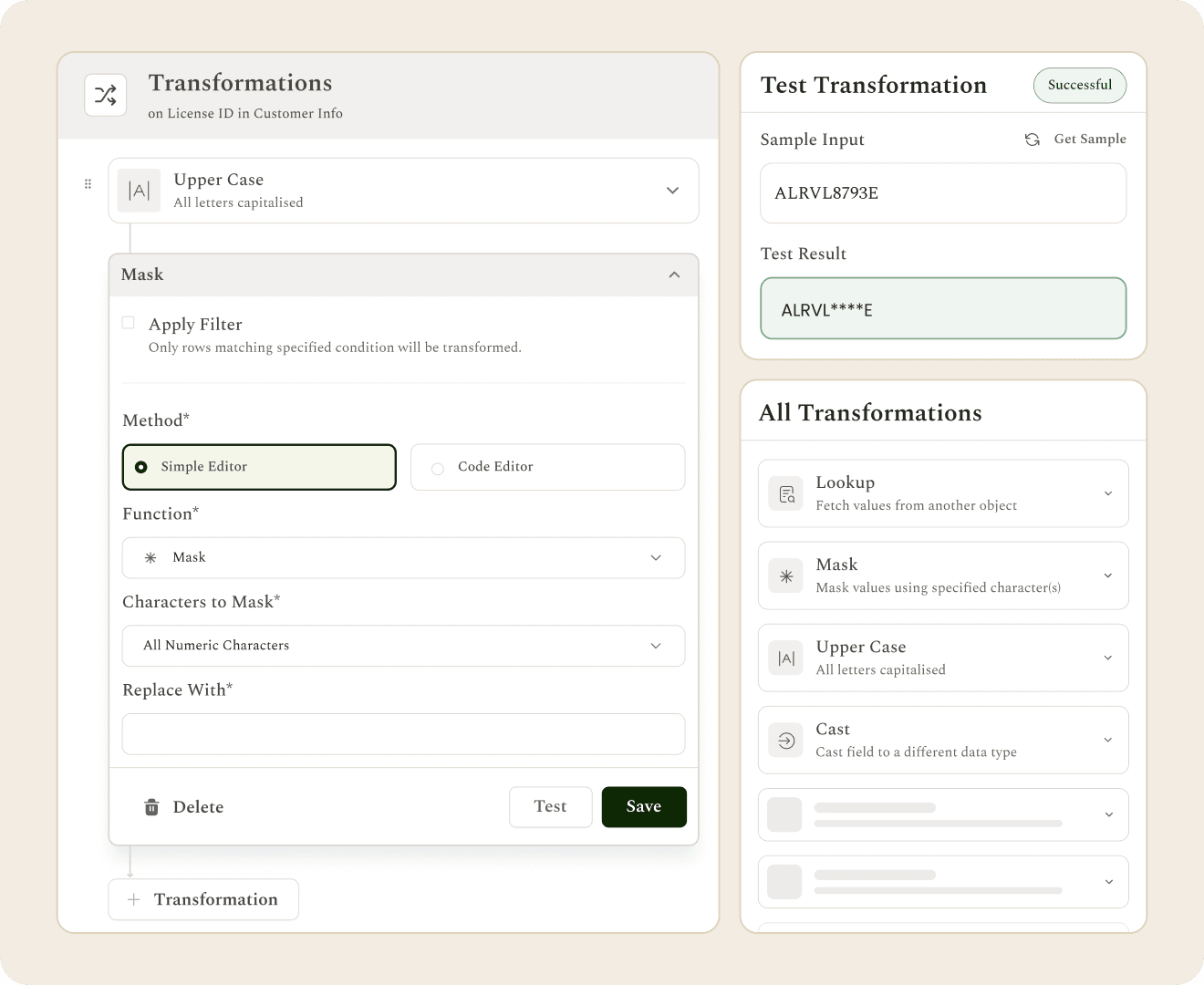Expand the Upper Case card in All Transformations
This screenshot has height=985, width=1204.
pyautogui.click(x=1108, y=658)
